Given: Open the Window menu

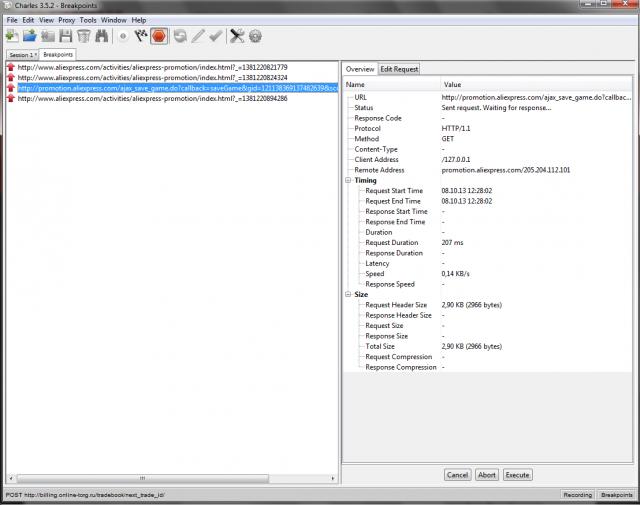Looking at the screenshot, I should (113, 20).
